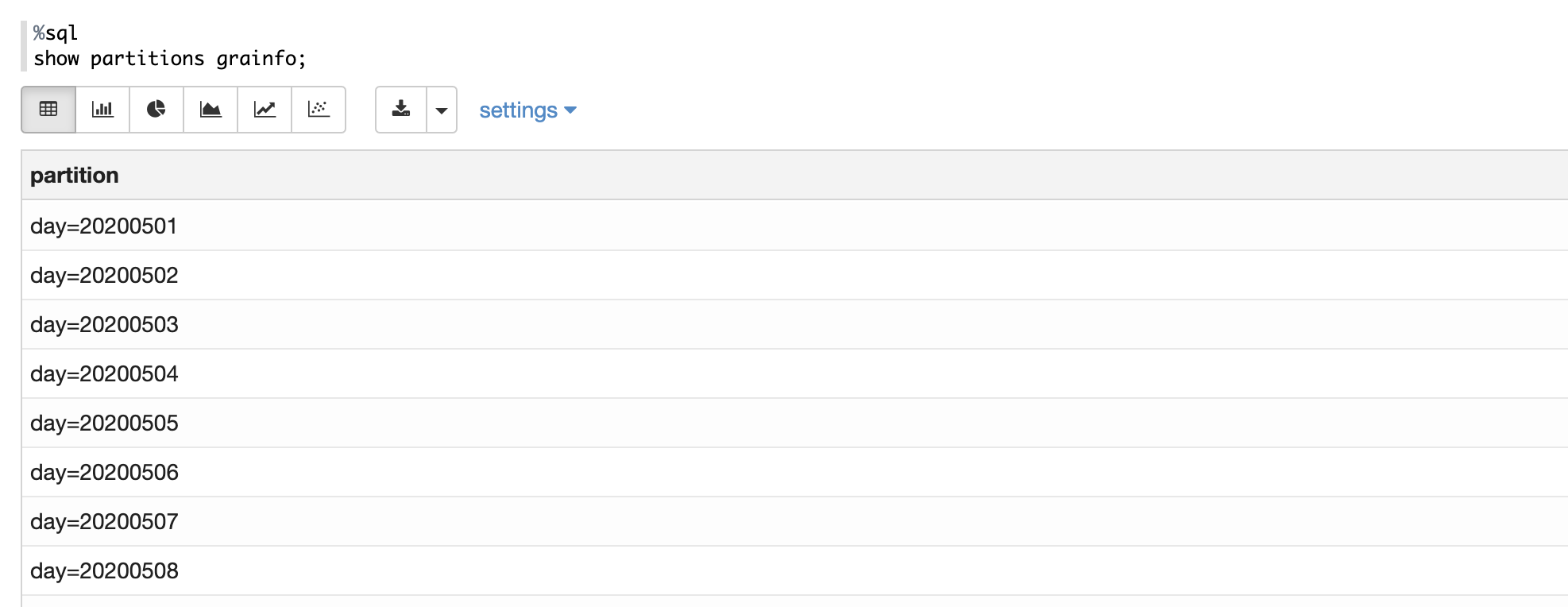The height and width of the screenshot is (607, 1568).
Task: Select the line chart visualization
Action: (265, 110)
